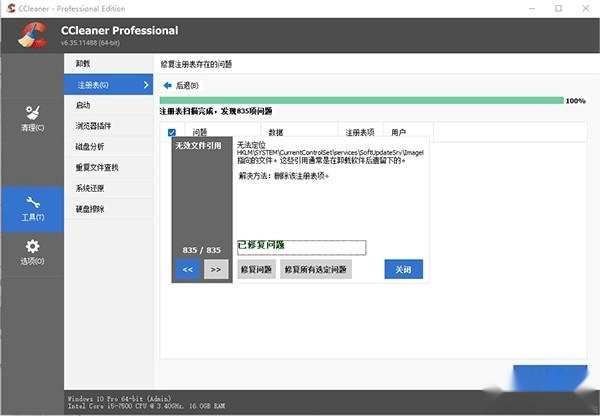Select the 工具 (Tools) wrench icon
Viewport: 600px width, 416px height.
click(32, 204)
